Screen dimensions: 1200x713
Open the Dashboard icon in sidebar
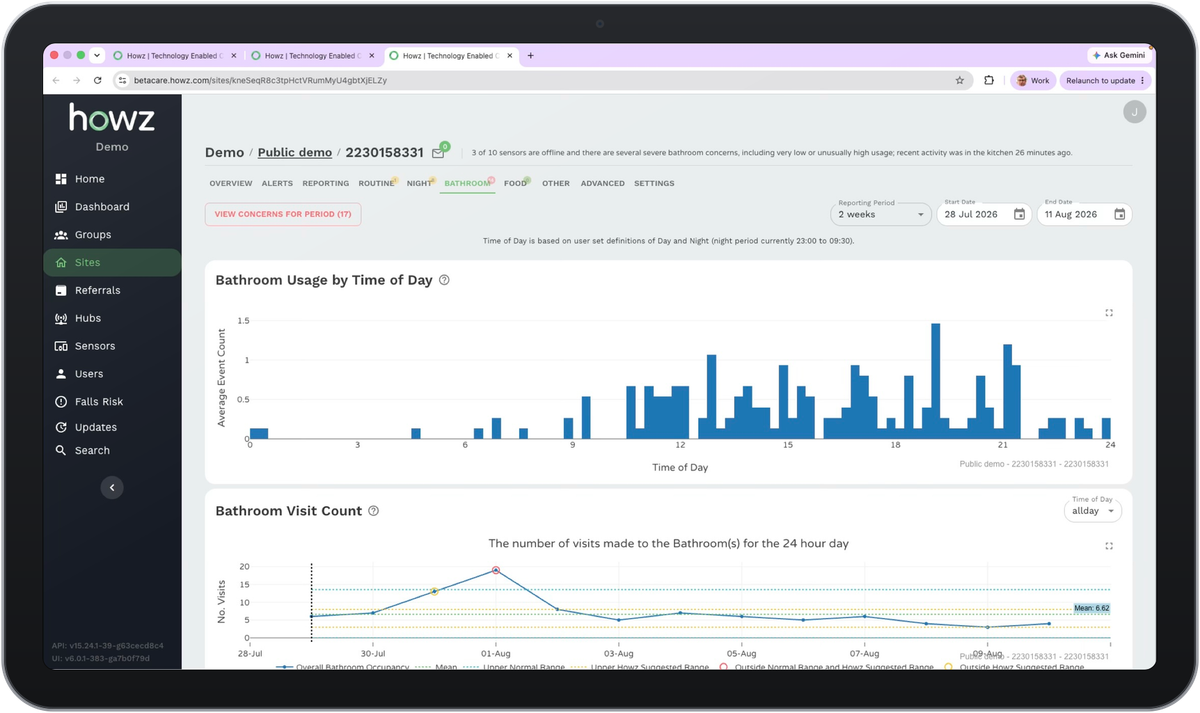point(62,207)
